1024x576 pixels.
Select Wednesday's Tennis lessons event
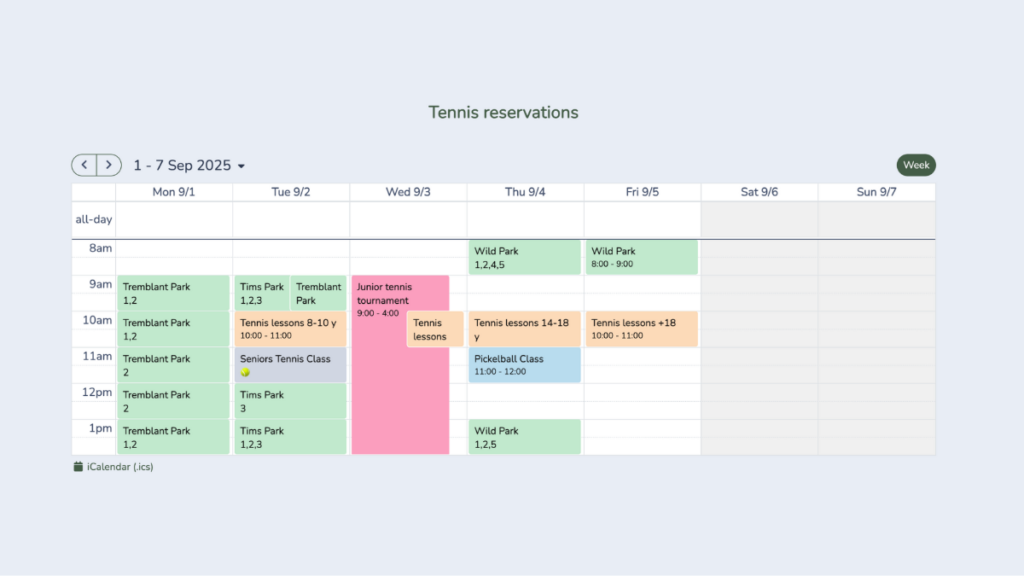434,328
